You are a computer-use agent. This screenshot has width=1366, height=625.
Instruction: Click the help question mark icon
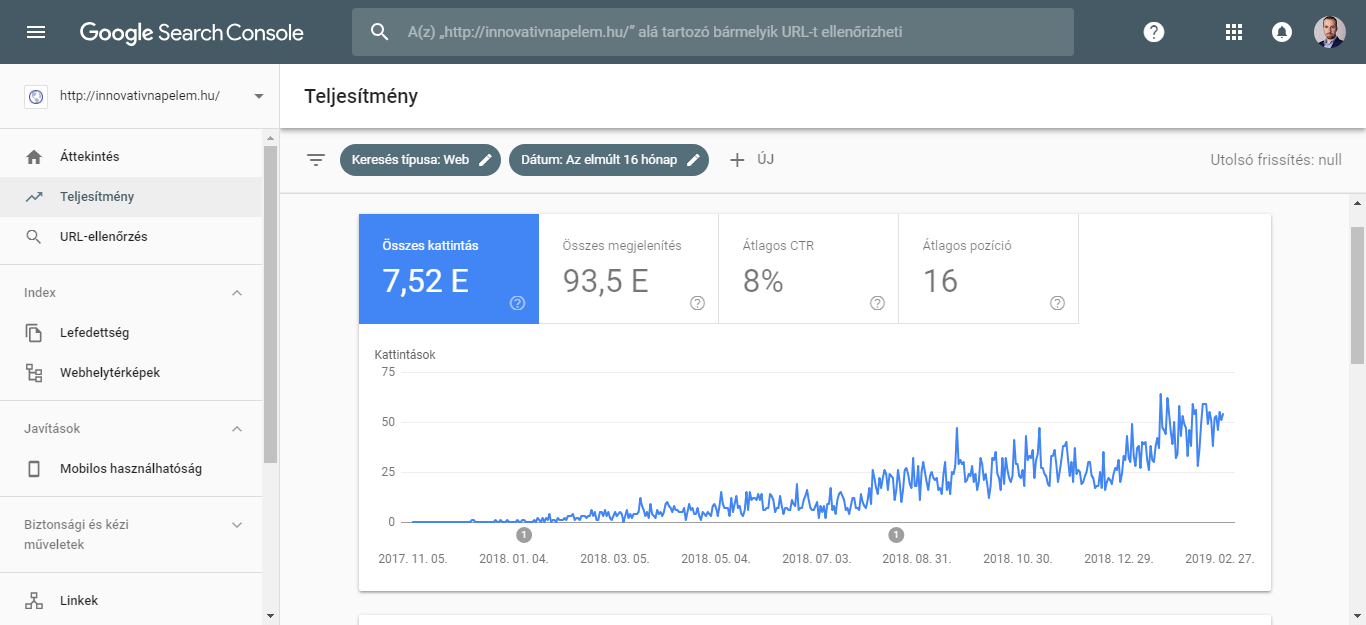pos(1154,32)
